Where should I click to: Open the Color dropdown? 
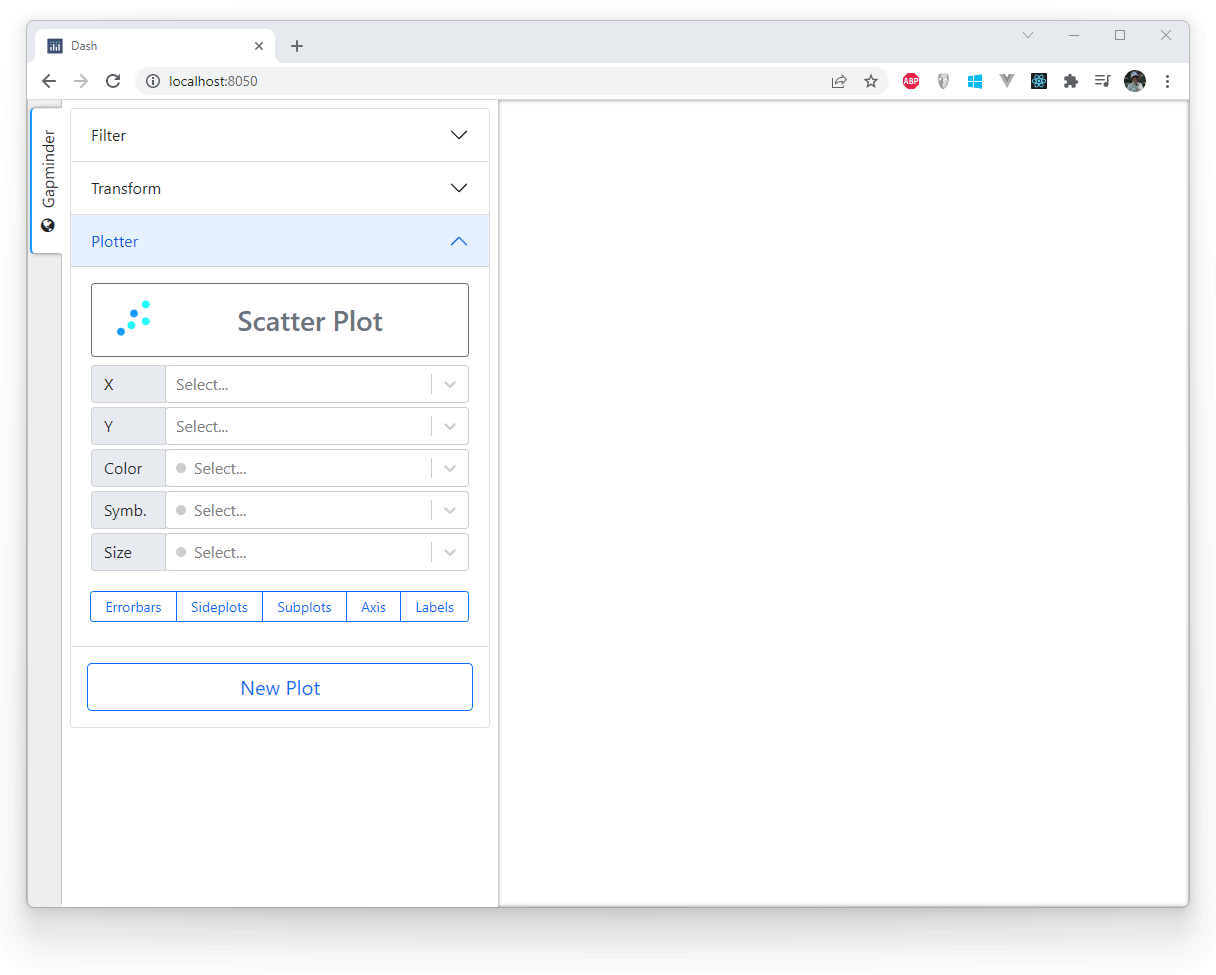pyautogui.click(x=317, y=468)
